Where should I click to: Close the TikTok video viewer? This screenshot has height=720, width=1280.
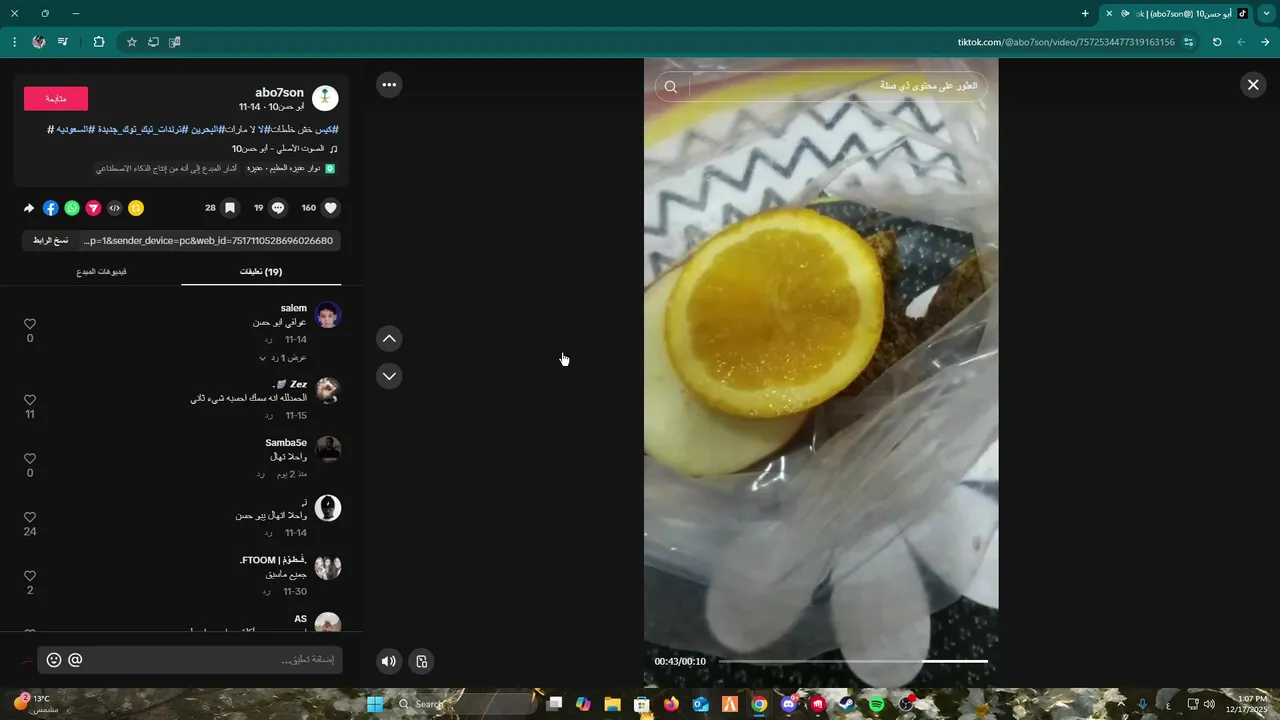1252,85
